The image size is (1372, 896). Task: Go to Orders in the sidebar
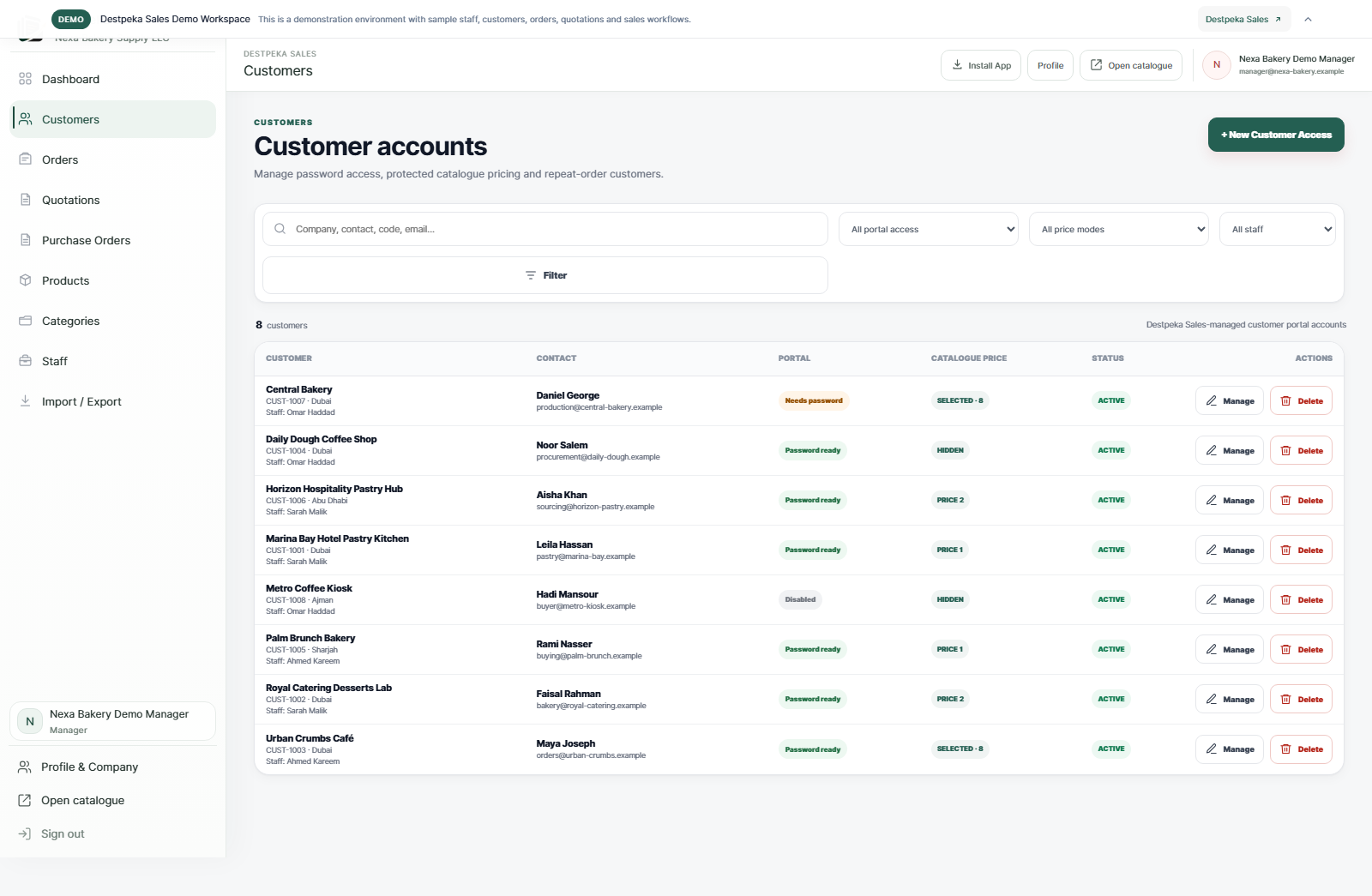112,159
